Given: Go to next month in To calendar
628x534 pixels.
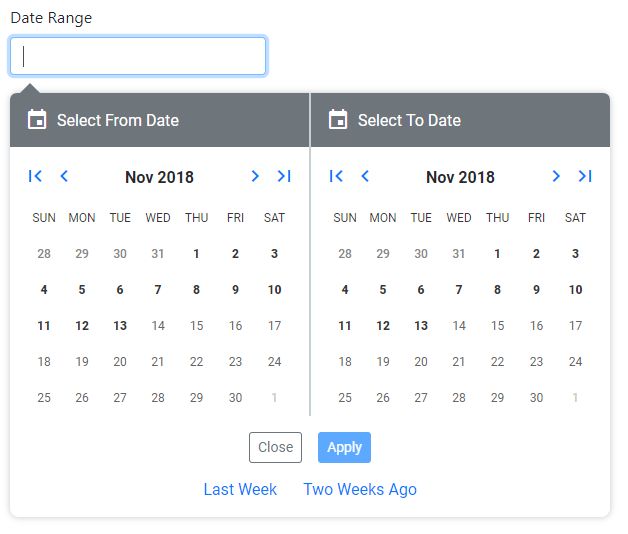Looking at the screenshot, I should click(556, 177).
